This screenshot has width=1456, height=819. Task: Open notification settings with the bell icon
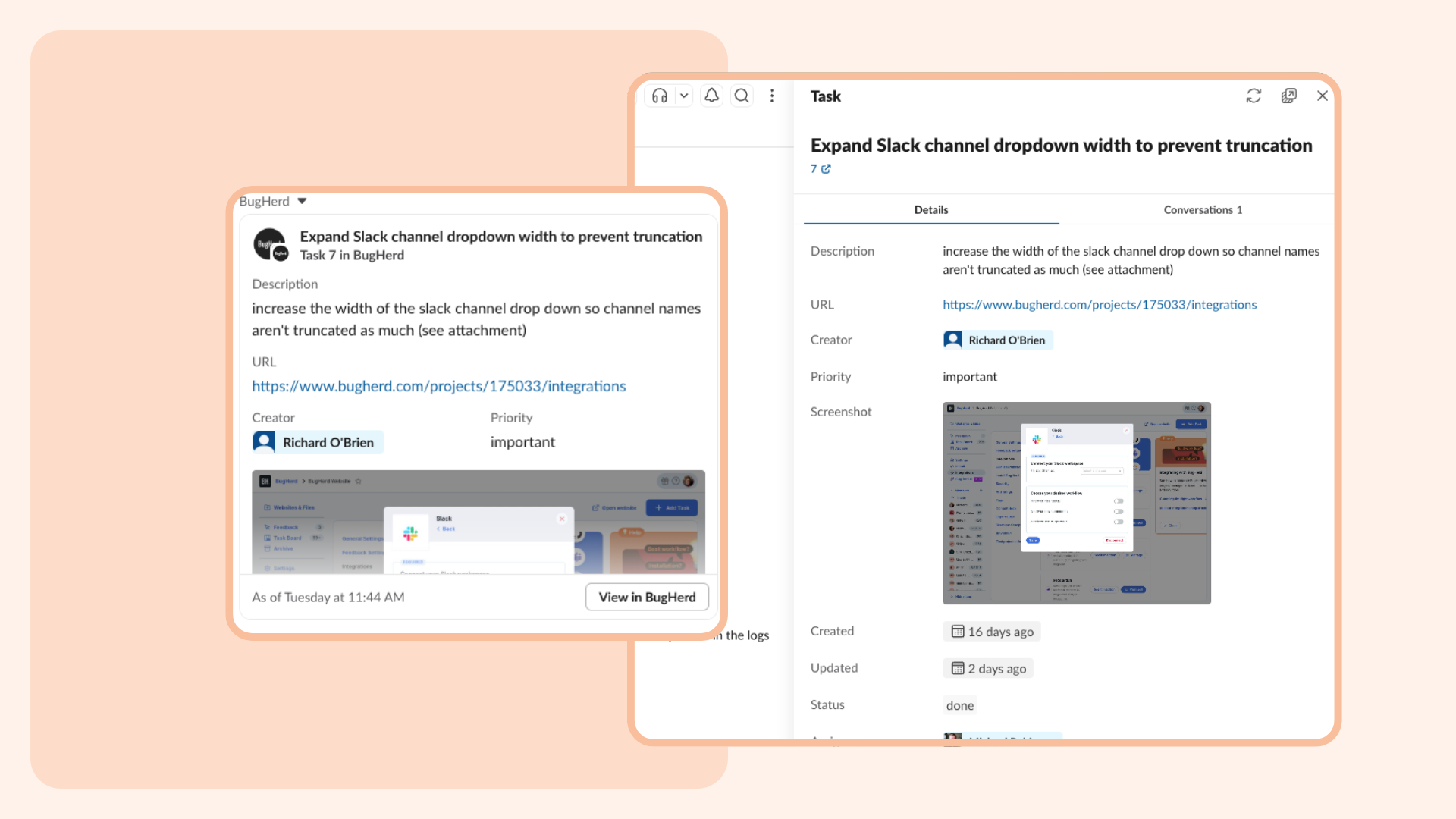pos(711,96)
